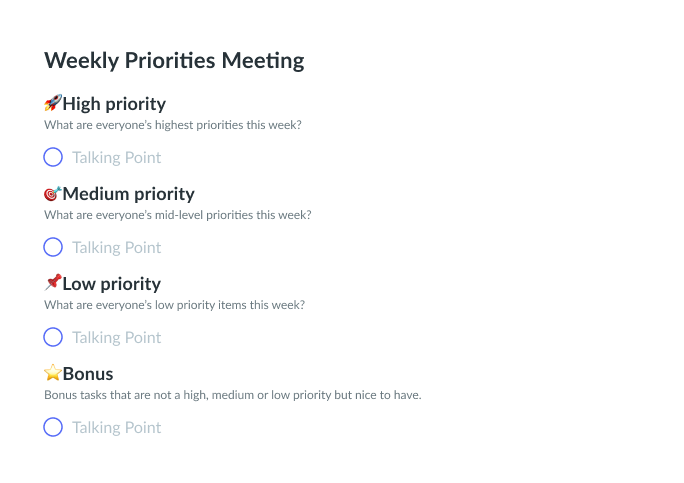Click the Bonus tasks description text

click(233, 395)
